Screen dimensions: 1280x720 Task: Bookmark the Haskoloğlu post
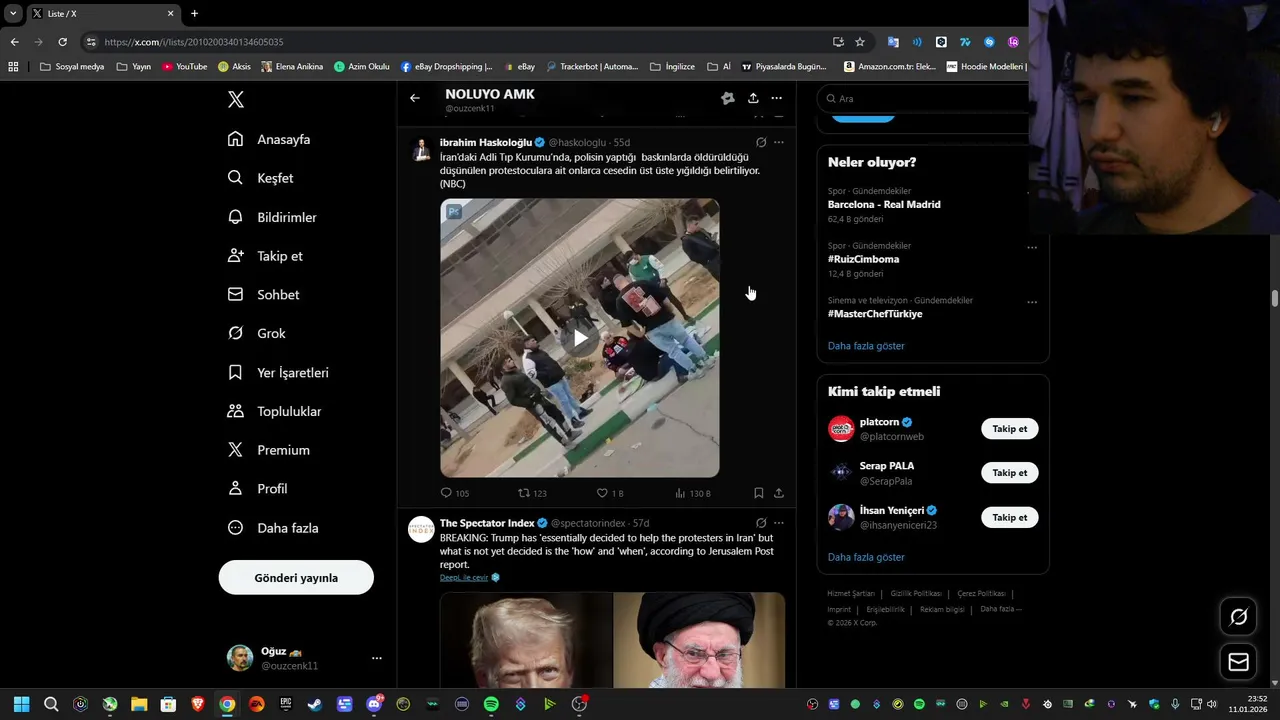tap(759, 493)
